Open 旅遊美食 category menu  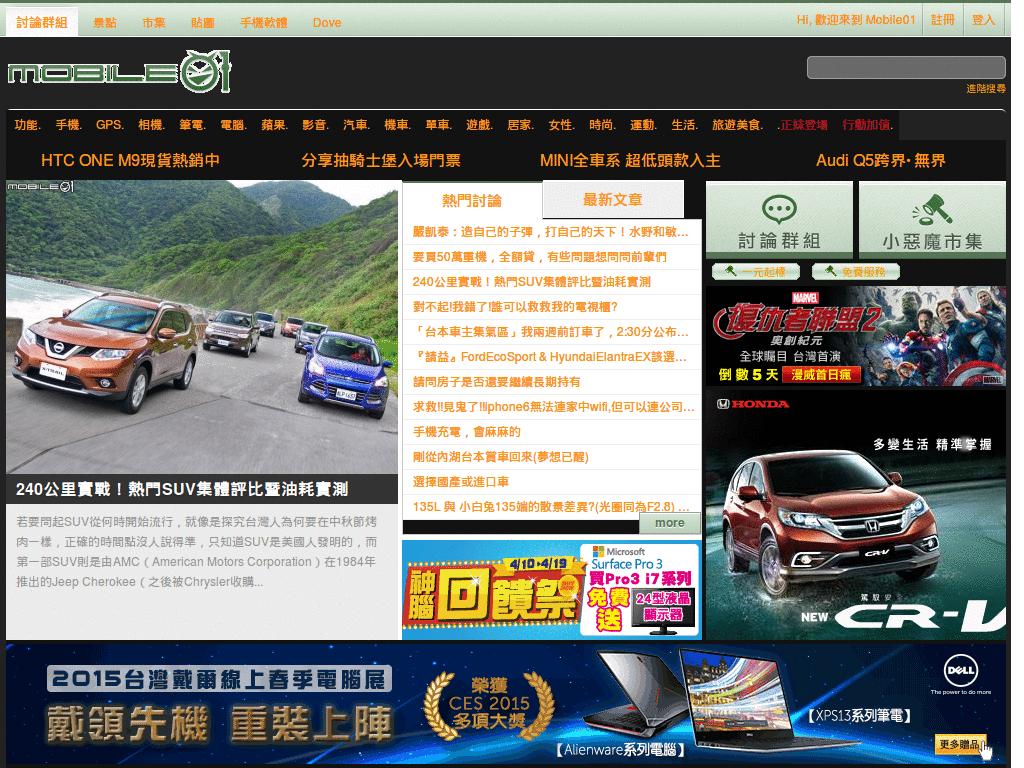coord(738,125)
